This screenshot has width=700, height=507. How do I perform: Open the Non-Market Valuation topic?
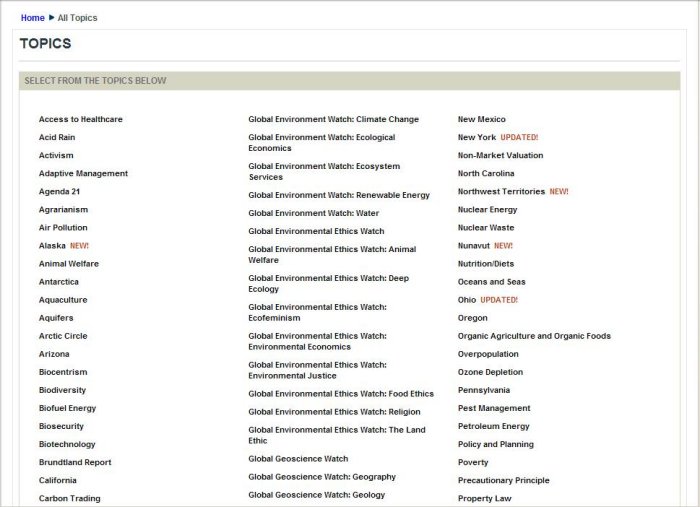(500, 155)
